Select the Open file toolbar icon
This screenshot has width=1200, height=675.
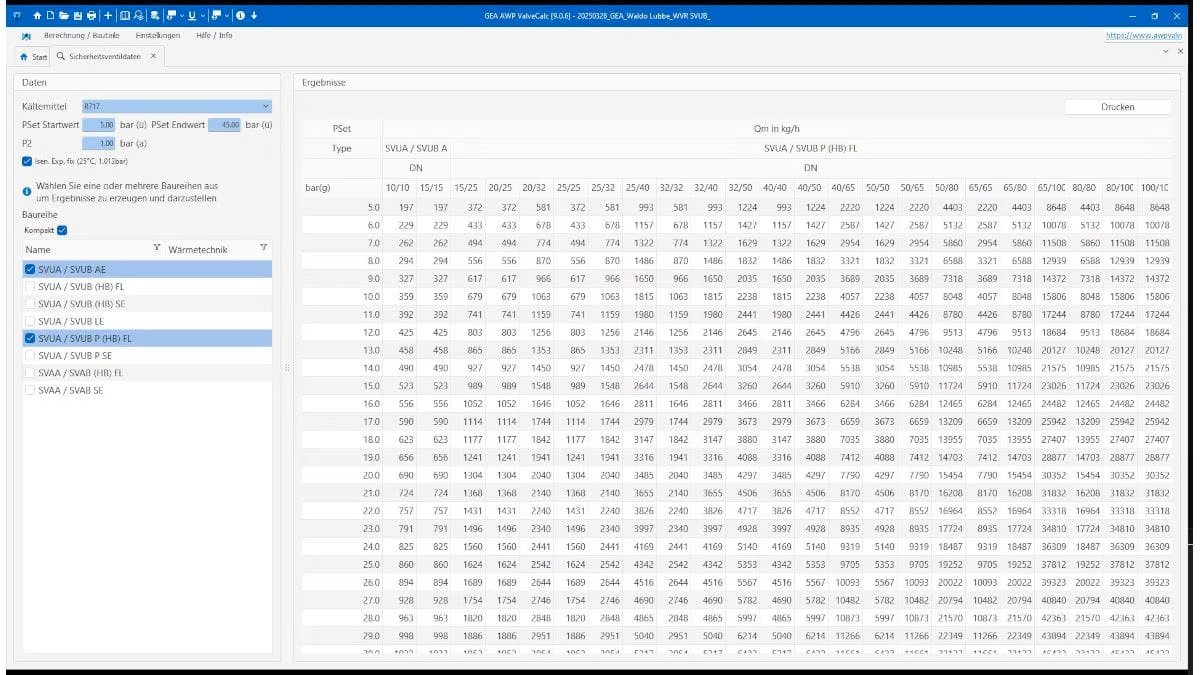(x=66, y=15)
